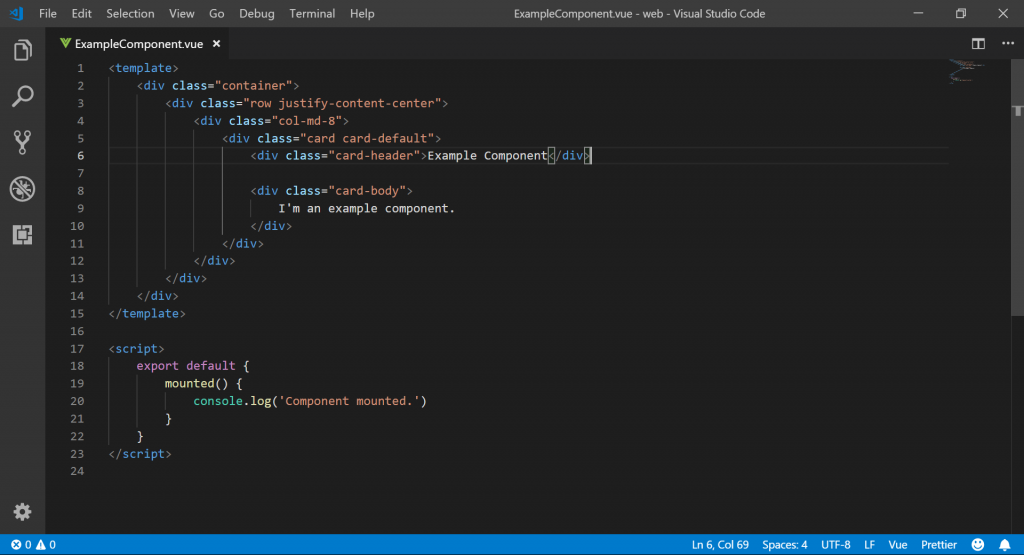Click Spaces: 4 indentation setting
Image resolution: width=1024 pixels, height=555 pixels.
[x=784, y=545]
